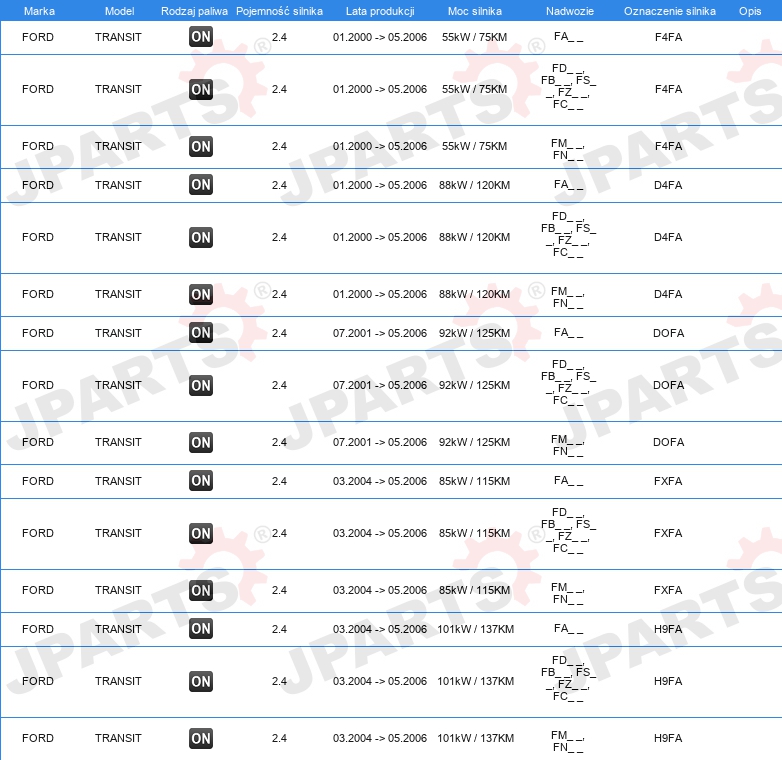Click the Oznaczenie silnika column header
This screenshot has height=760, width=782.
click(x=669, y=11)
